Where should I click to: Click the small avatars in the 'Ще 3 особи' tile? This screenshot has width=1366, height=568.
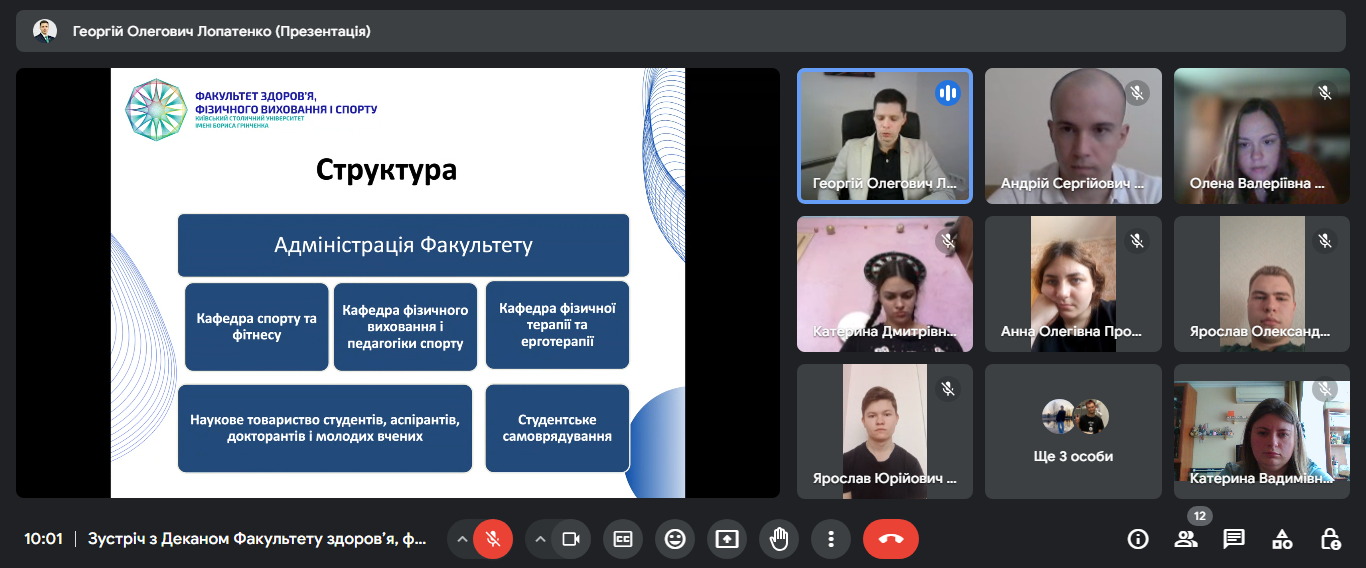(1075, 416)
